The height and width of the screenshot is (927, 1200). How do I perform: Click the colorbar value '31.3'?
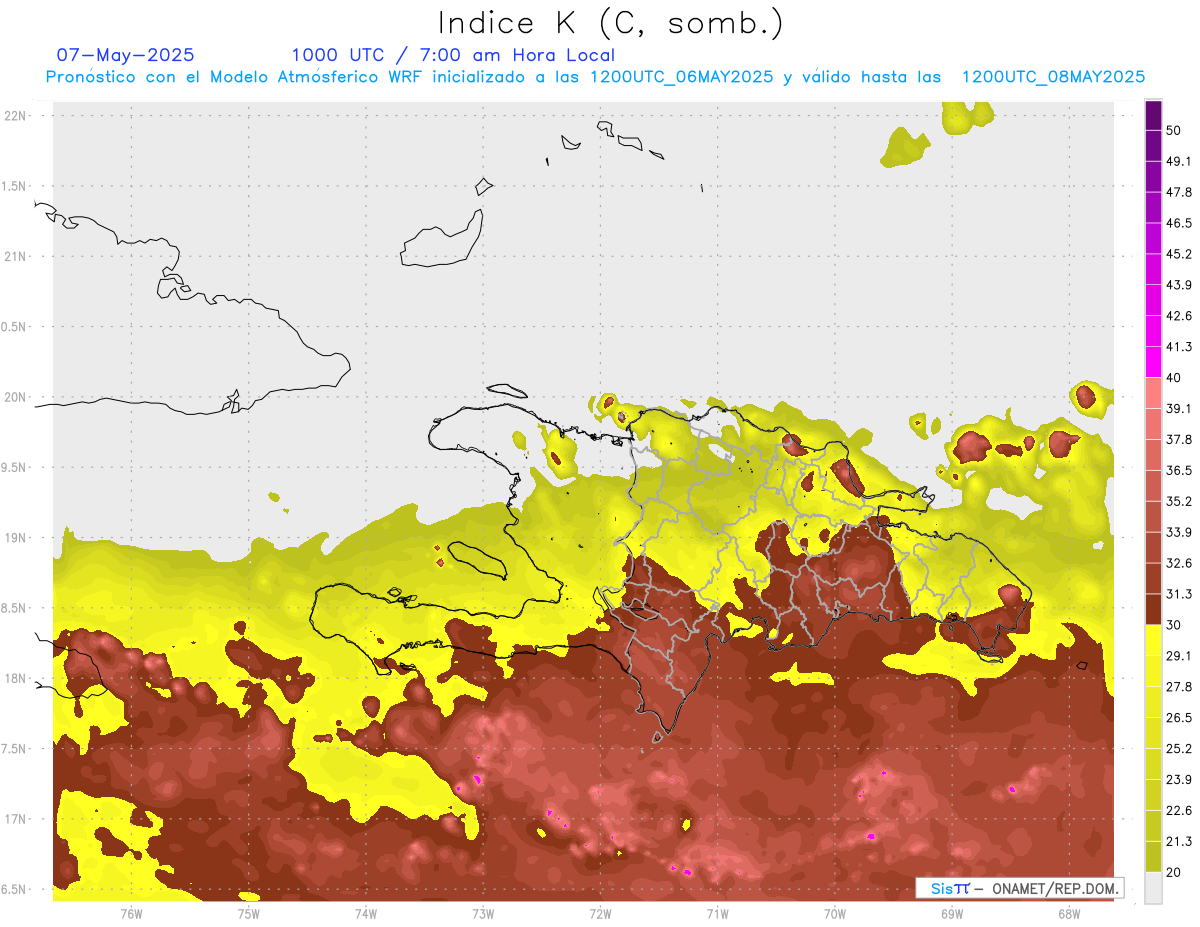pyautogui.click(x=1179, y=594)
